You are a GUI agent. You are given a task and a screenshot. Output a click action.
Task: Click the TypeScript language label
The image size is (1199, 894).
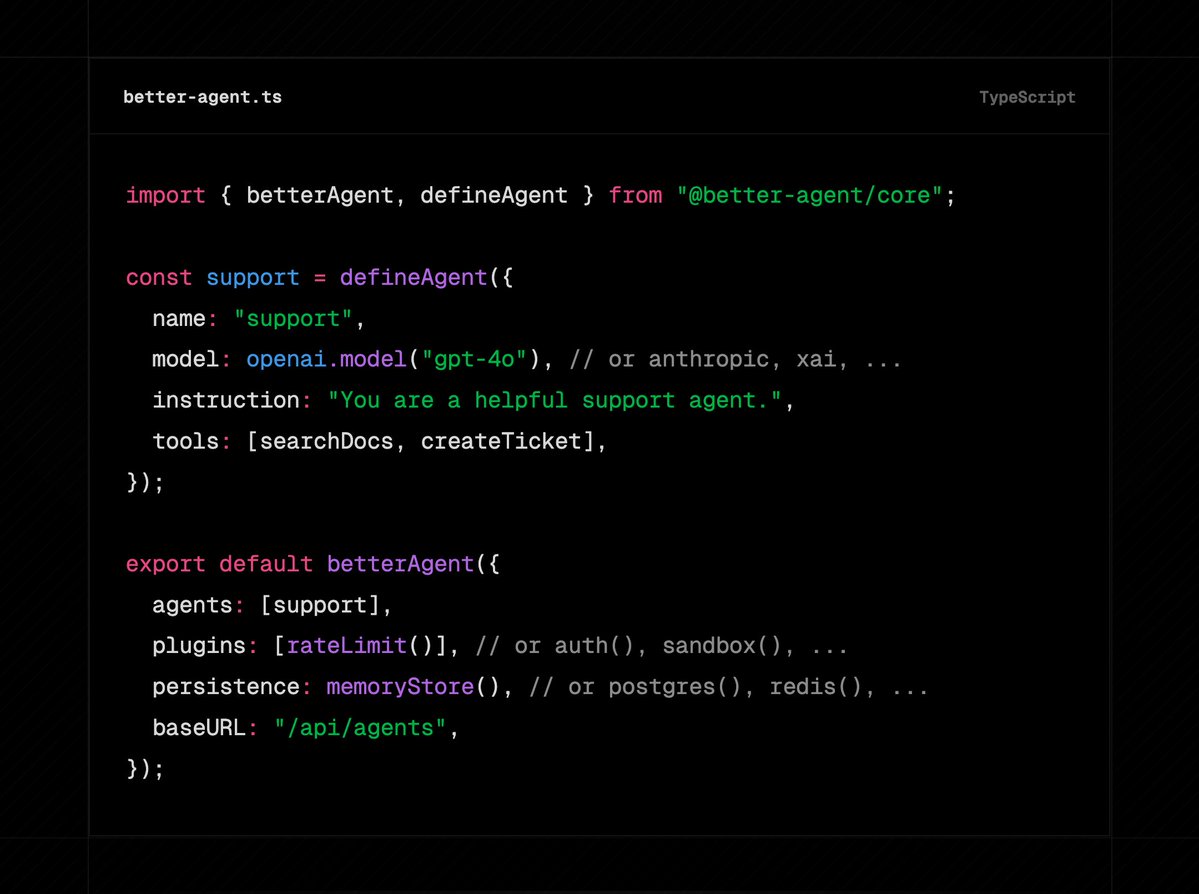(x=1027, y=97)
